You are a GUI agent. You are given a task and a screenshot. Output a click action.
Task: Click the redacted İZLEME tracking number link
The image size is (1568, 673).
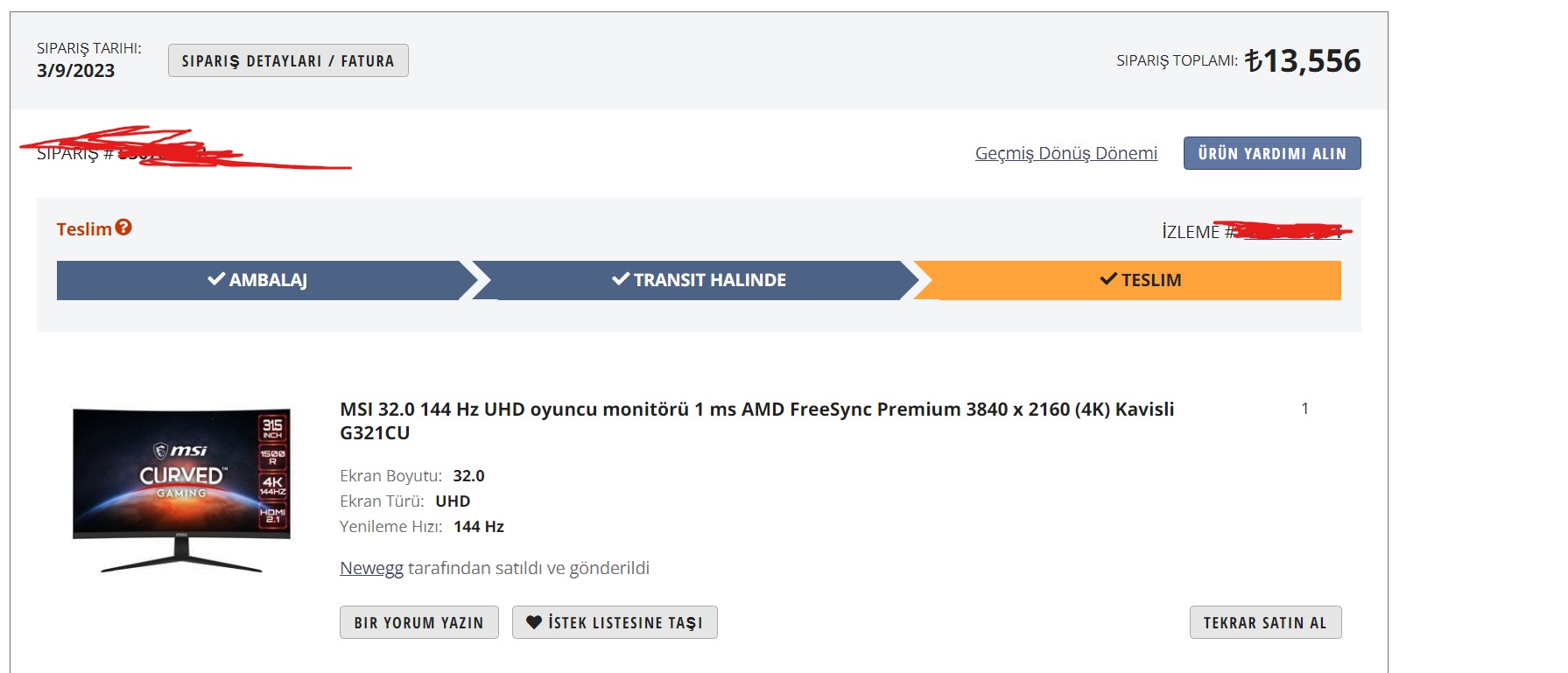click(1292, 232)
